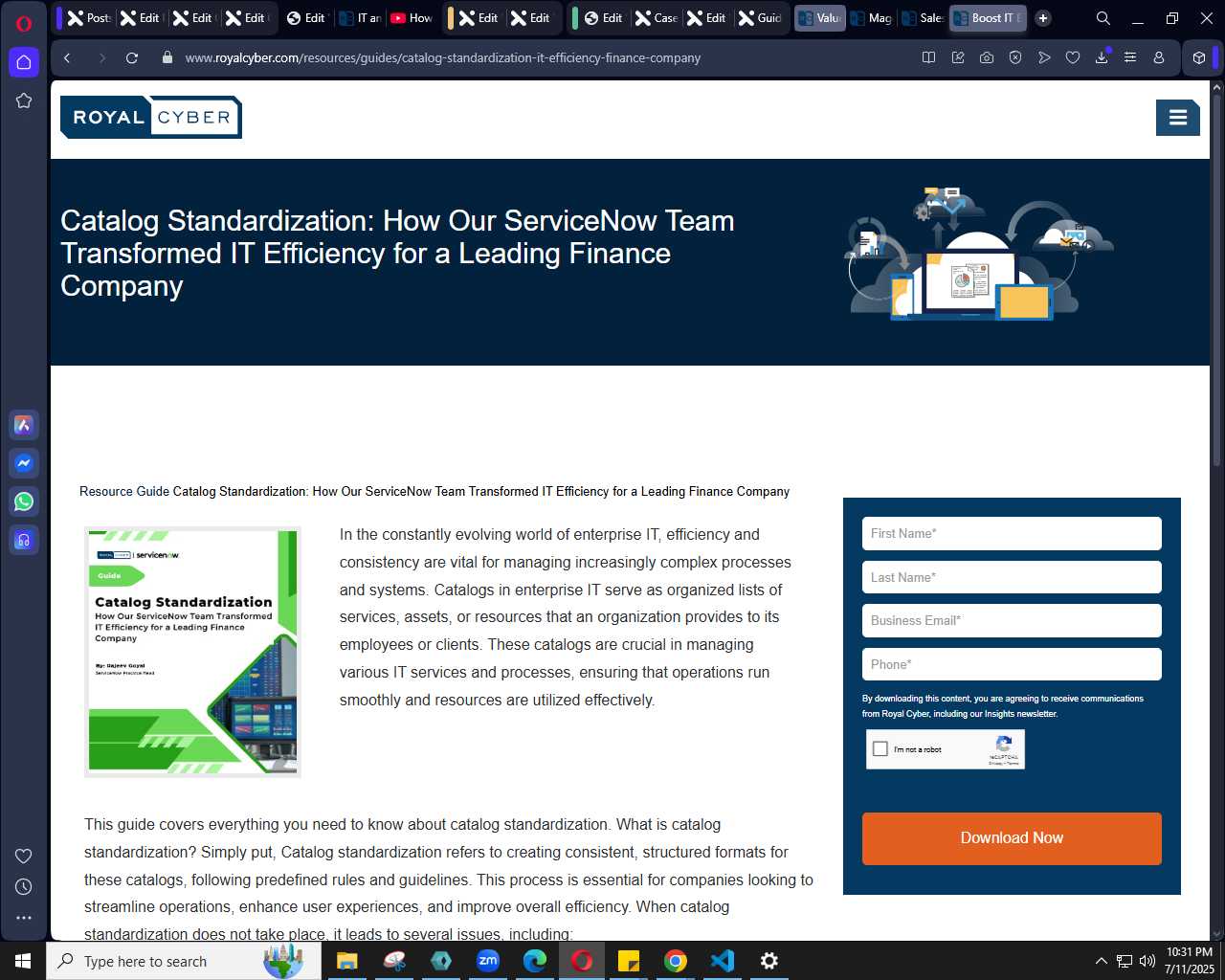Open Aria AI in the sidebar
Viewport: 1225px width, 980px height.
tap(24, 425)
